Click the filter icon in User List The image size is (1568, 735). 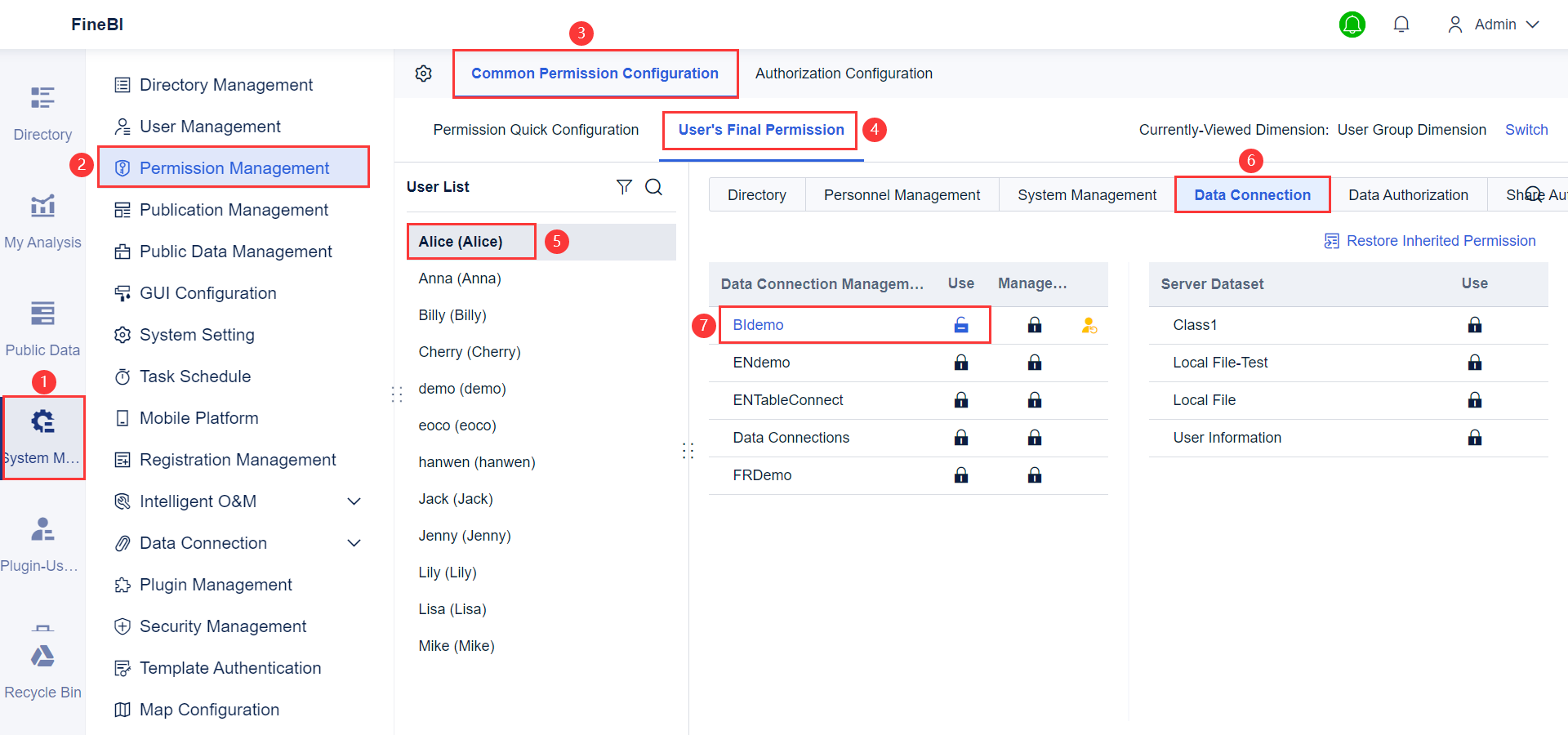(x=624, y=187)
